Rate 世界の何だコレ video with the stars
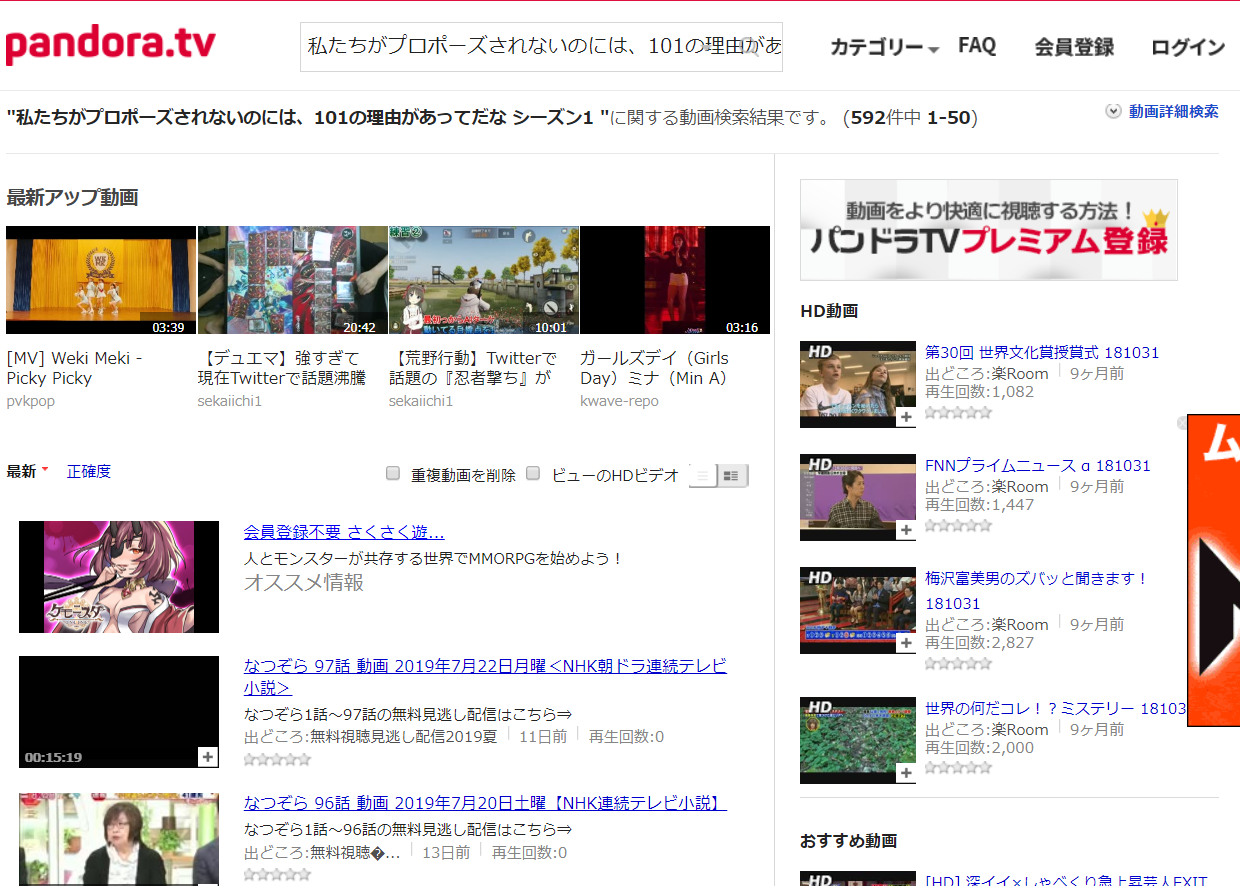Viewport: 1240px width, 886px height. [x=958, y=768]
